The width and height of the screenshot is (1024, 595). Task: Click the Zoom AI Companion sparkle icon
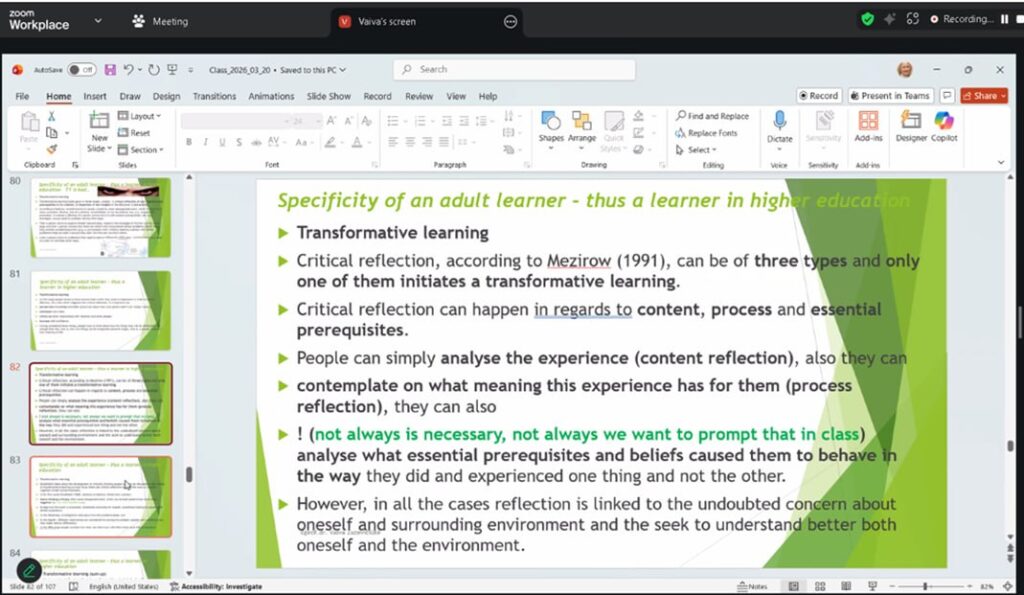point(889,19)
